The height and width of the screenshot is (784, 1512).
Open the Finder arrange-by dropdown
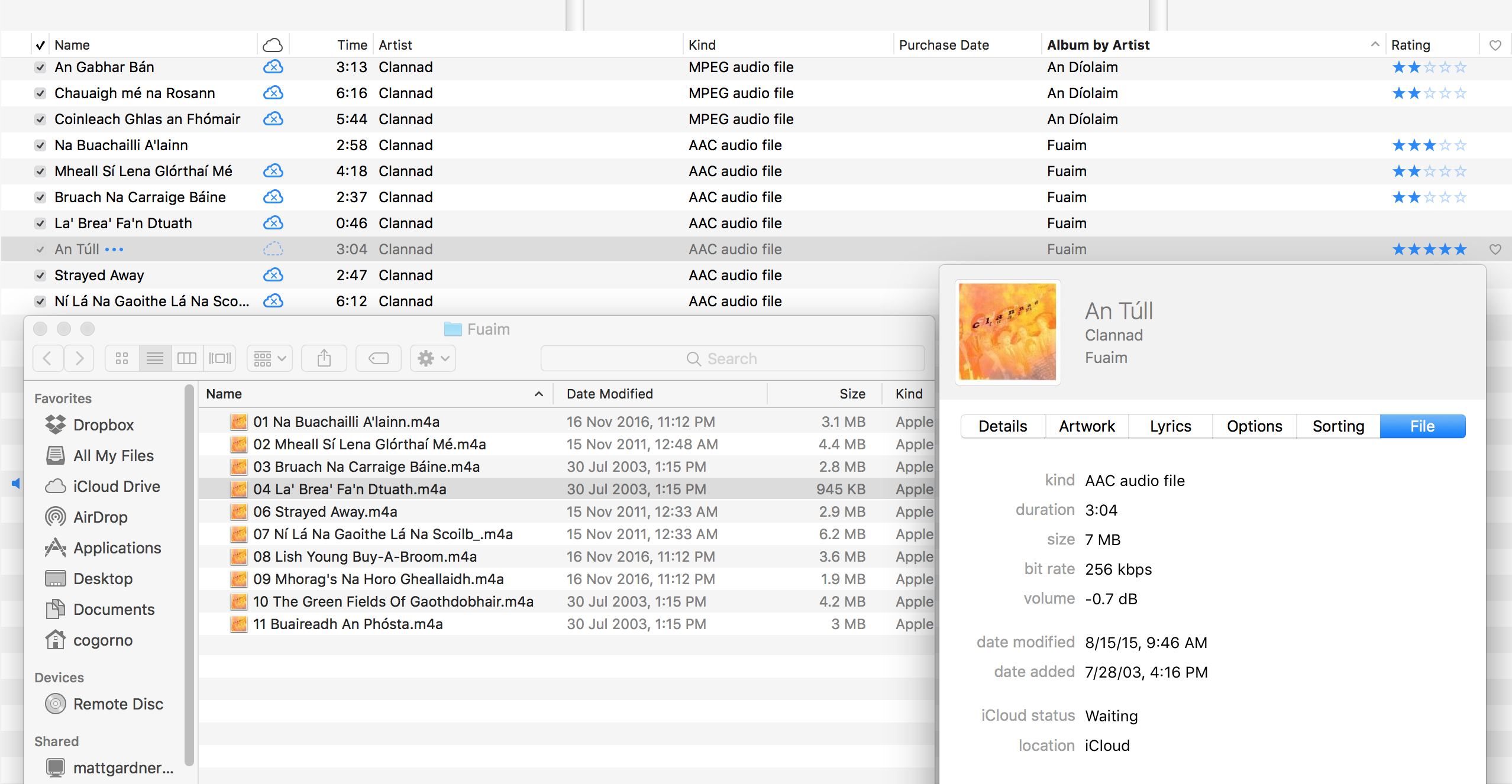269,358
